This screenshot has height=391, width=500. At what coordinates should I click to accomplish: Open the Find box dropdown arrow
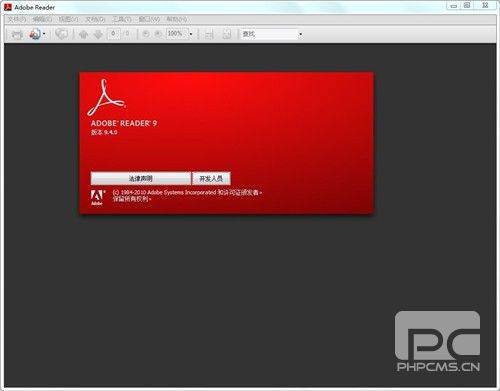301,34
